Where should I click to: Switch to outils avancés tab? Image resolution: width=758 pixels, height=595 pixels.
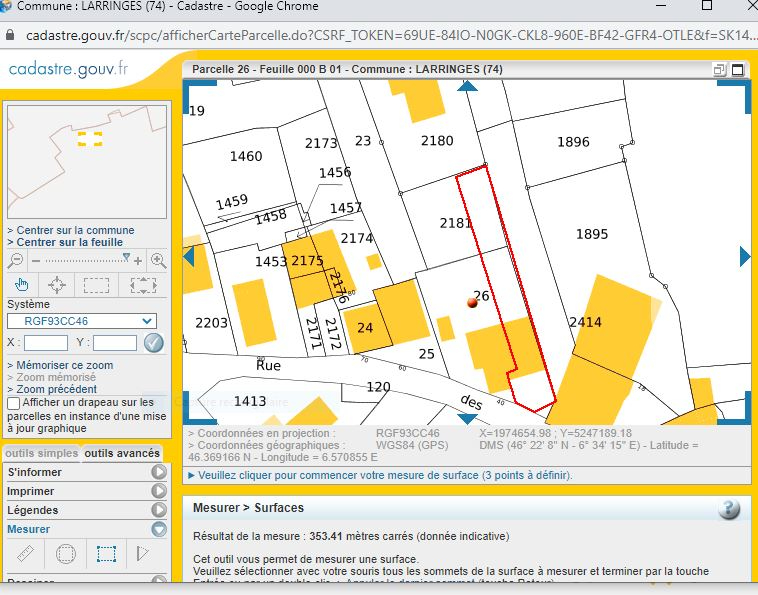tap(122, 453)
